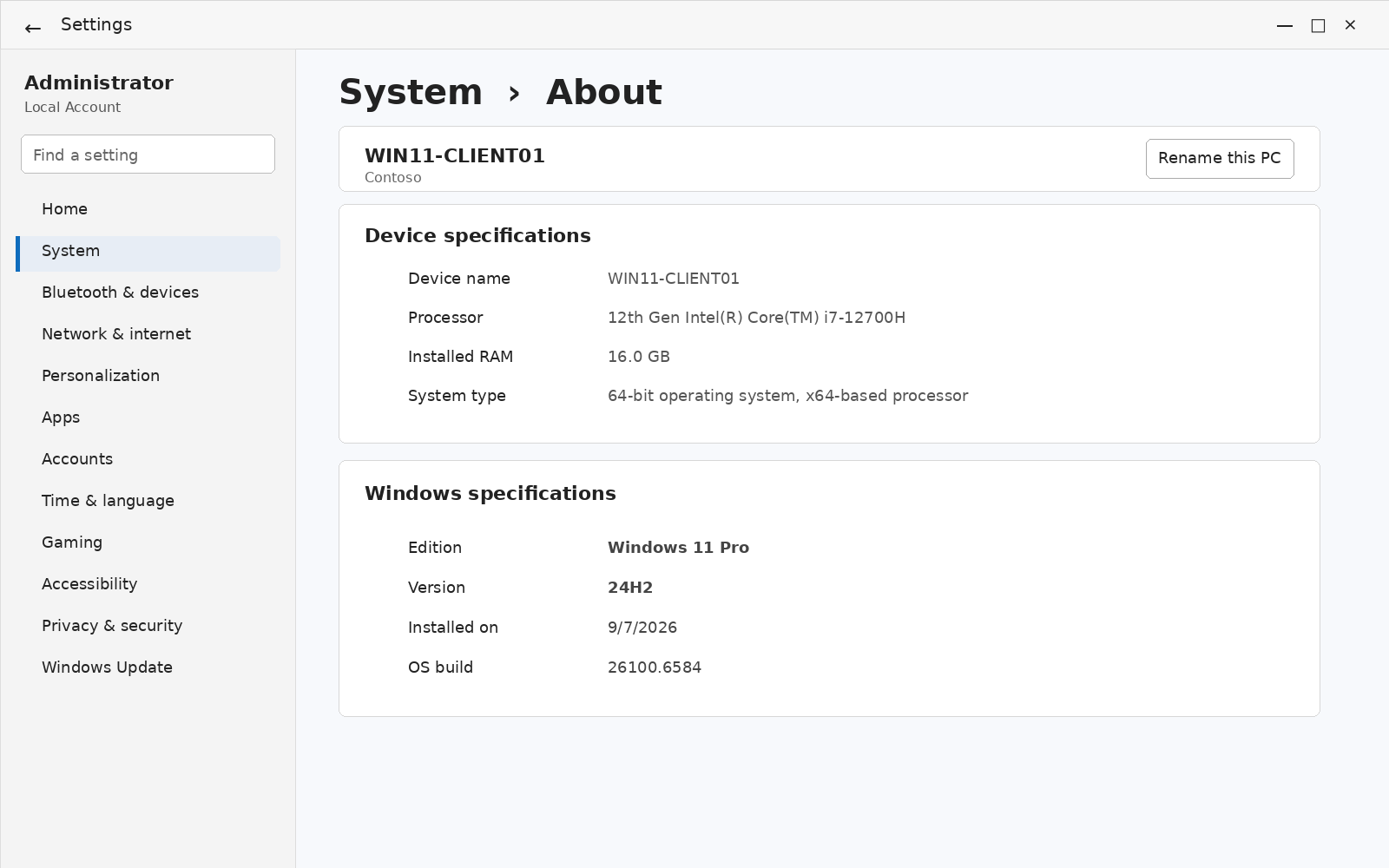
Task: Open Gaming settings
Action: pyautogui.click(x=148, y=542)
